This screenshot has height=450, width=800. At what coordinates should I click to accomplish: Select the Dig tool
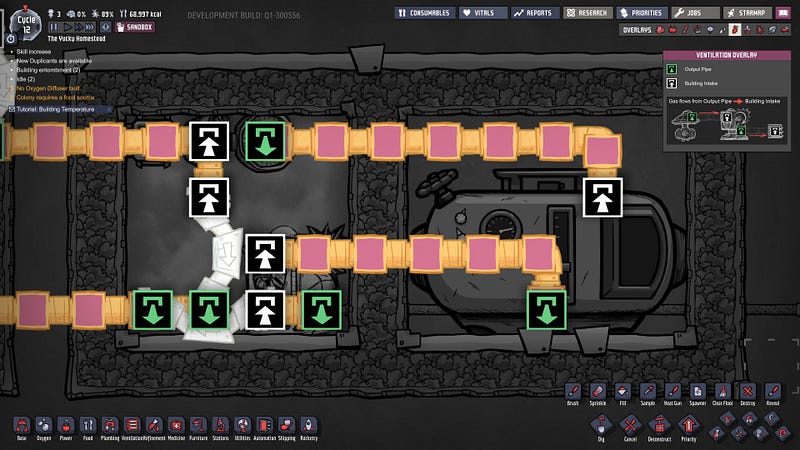(x=601, y=425)
